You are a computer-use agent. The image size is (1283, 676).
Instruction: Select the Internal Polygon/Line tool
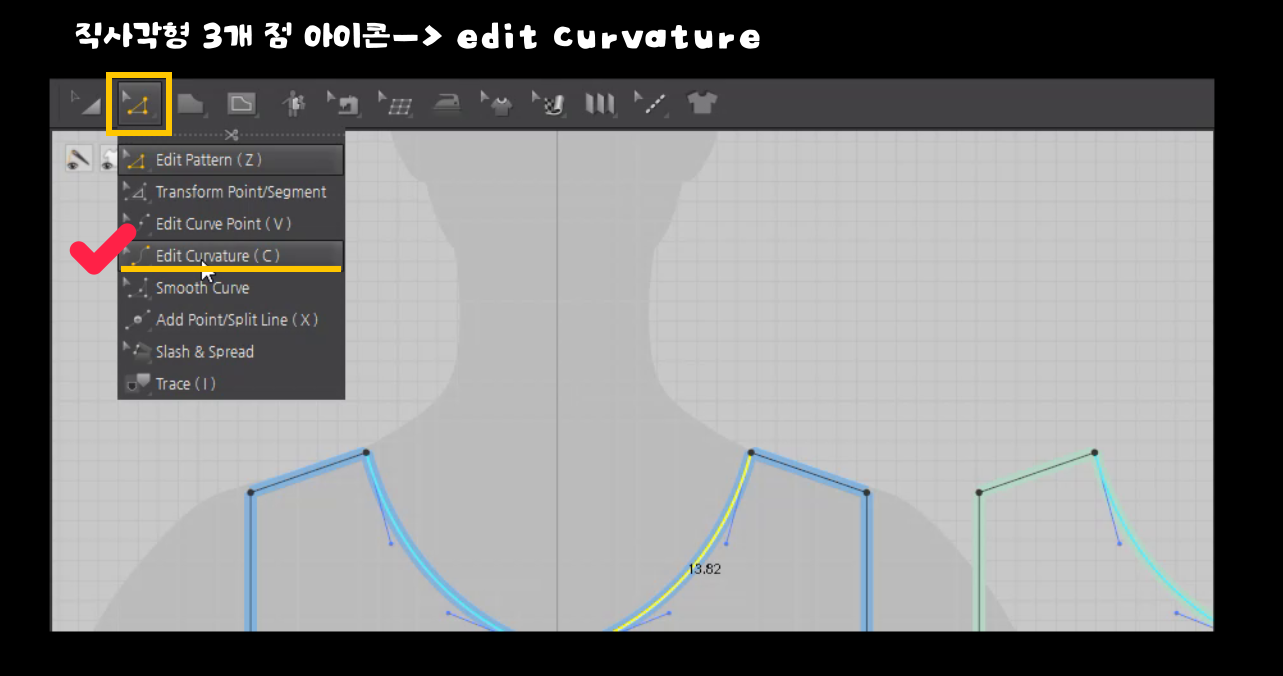pyautogui.click(x=242, y=103)
